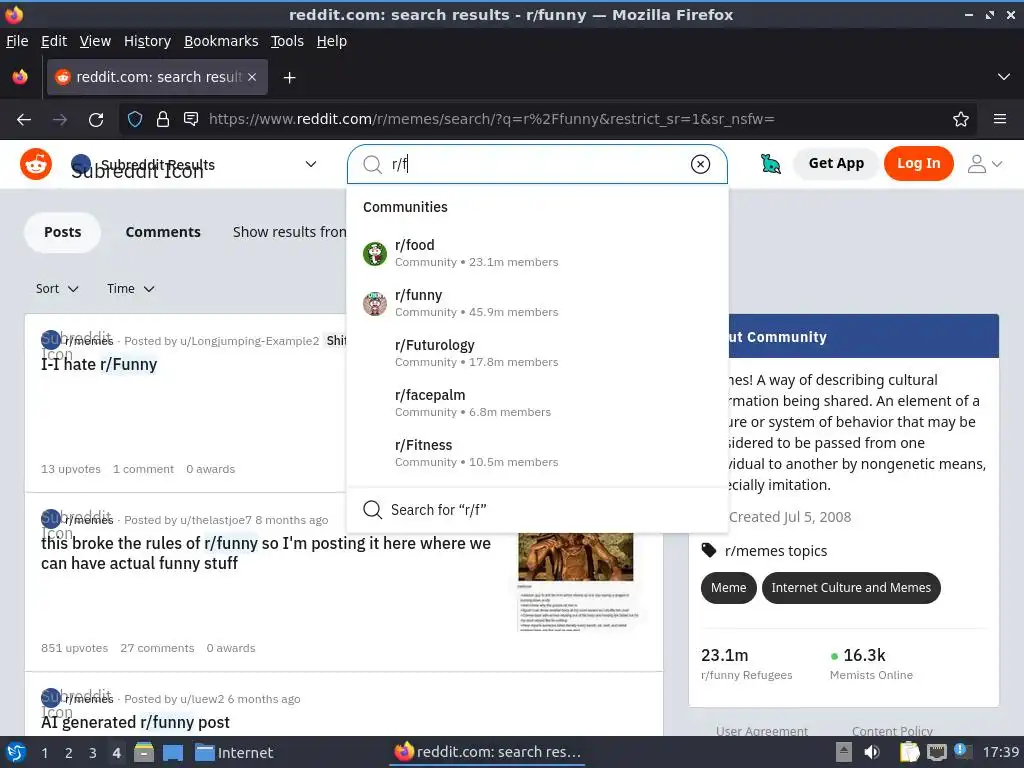Click the browser address bar URL
1024x768 pixels.
coord(491,120)
